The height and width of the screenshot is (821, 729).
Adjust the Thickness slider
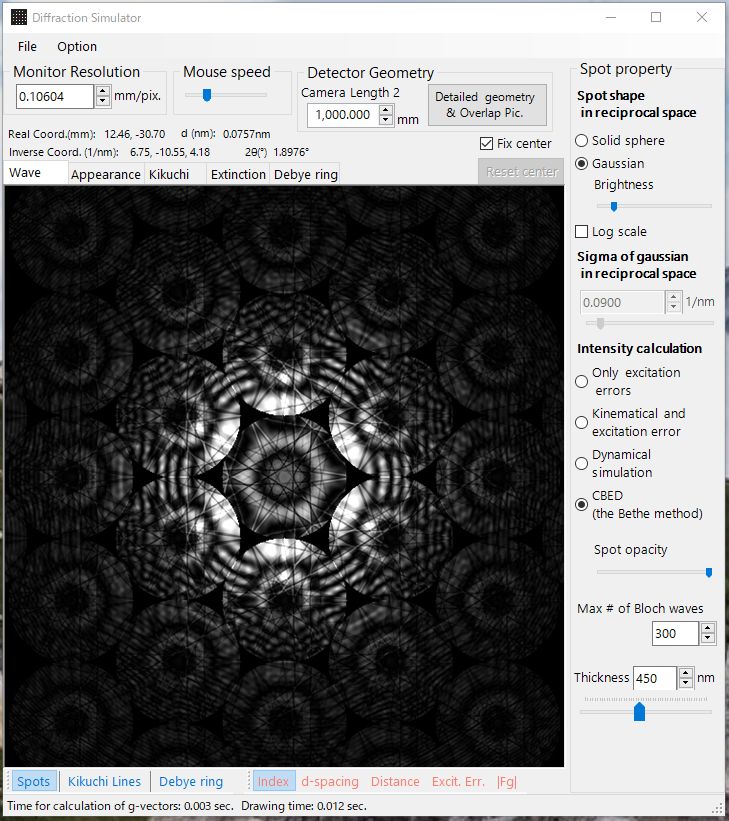coord(639,712)
